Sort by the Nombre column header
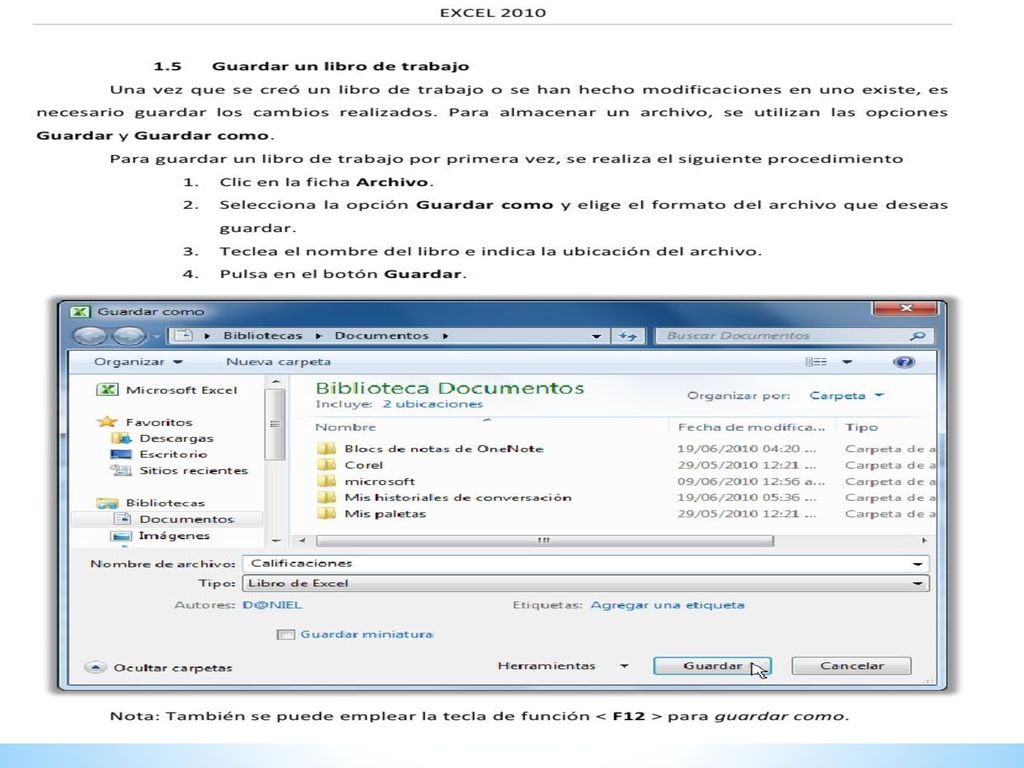The image size is (1024, 768). tap(345, 427)
